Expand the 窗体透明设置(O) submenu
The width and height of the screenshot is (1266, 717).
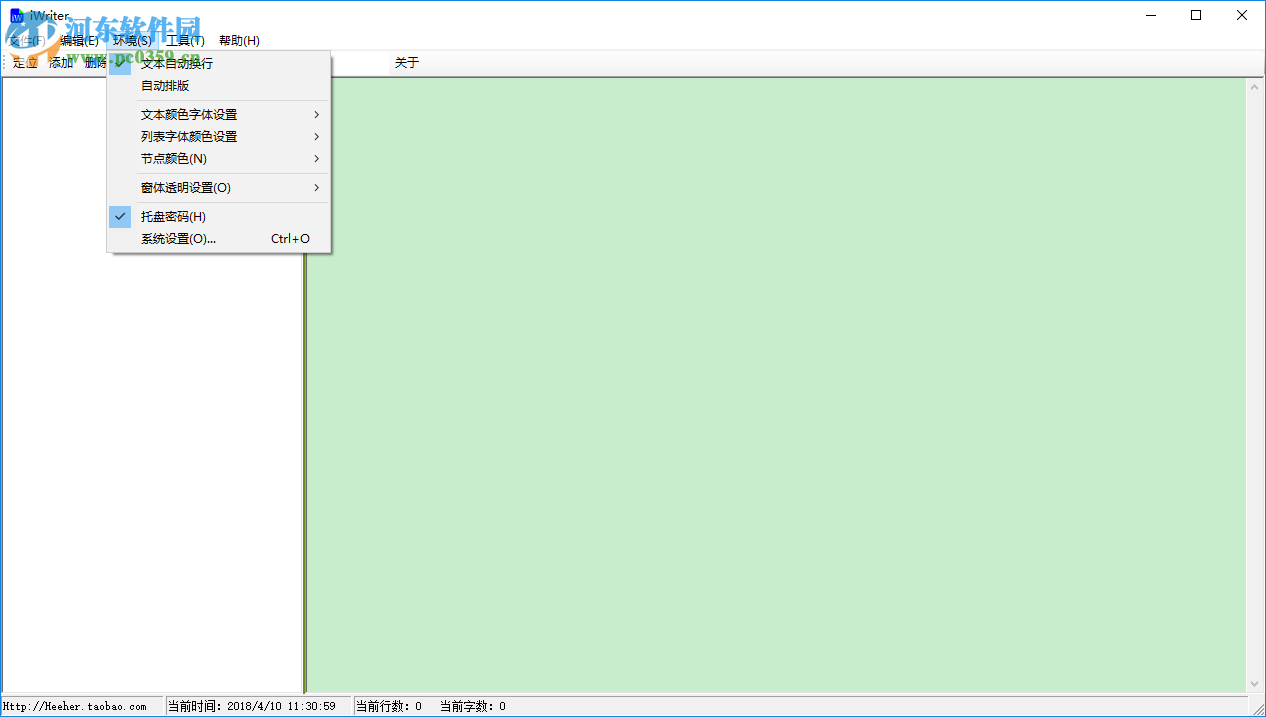[184, 187]
